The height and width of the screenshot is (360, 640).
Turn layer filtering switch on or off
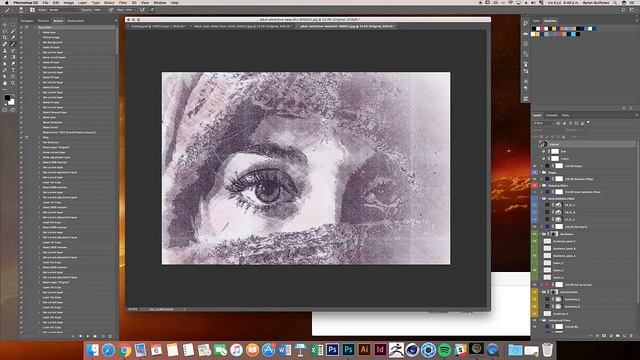(588, 122)
